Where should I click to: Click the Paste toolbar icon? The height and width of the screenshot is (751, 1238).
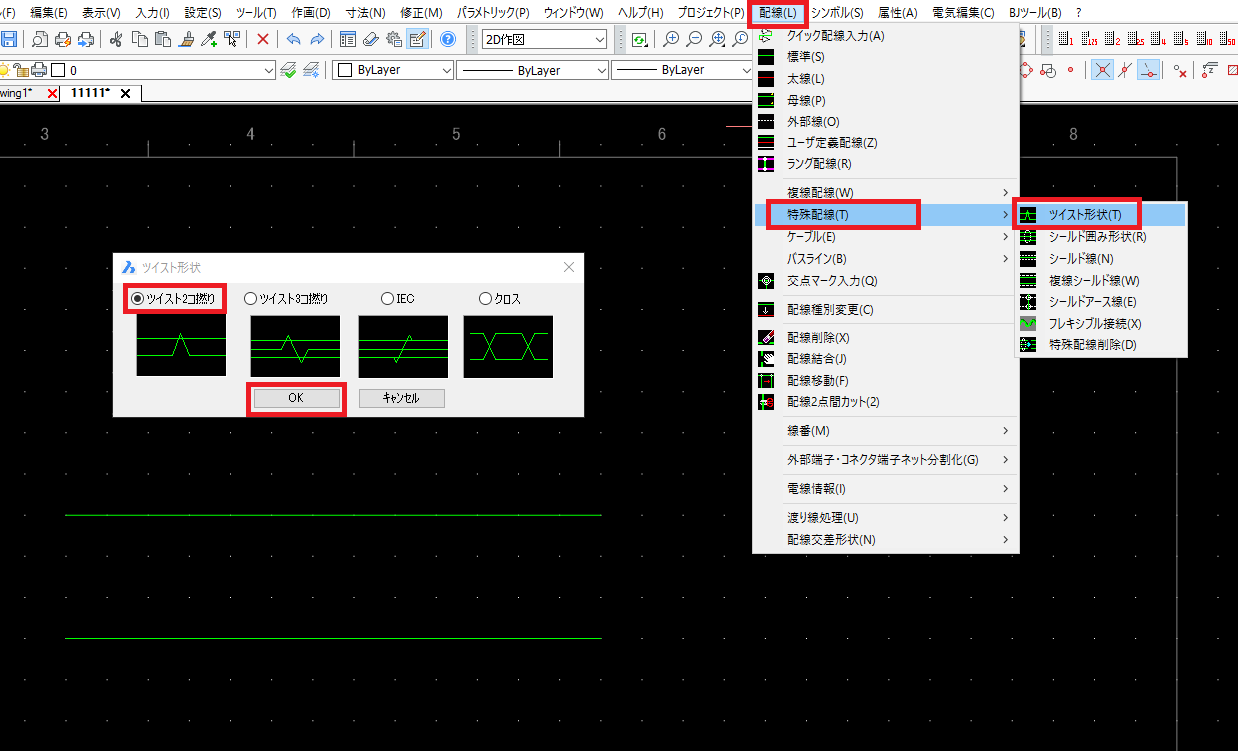tap(162, 40)
